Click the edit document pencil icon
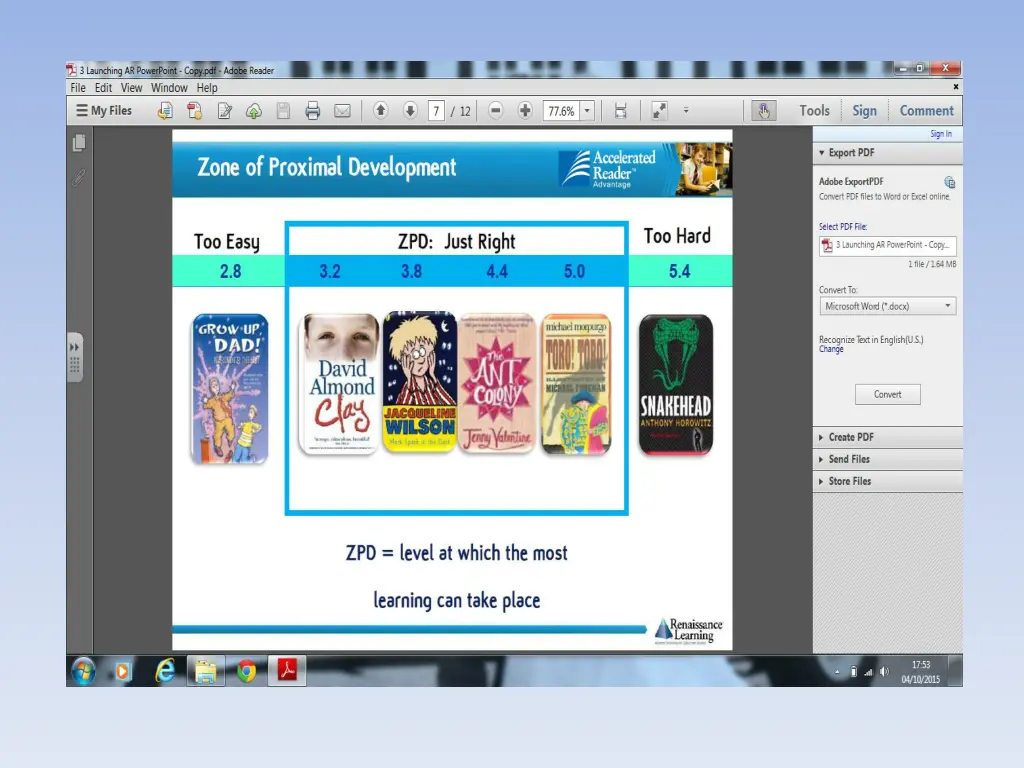The height and width of the screenshot is (768, 1024). coord(225,111)
